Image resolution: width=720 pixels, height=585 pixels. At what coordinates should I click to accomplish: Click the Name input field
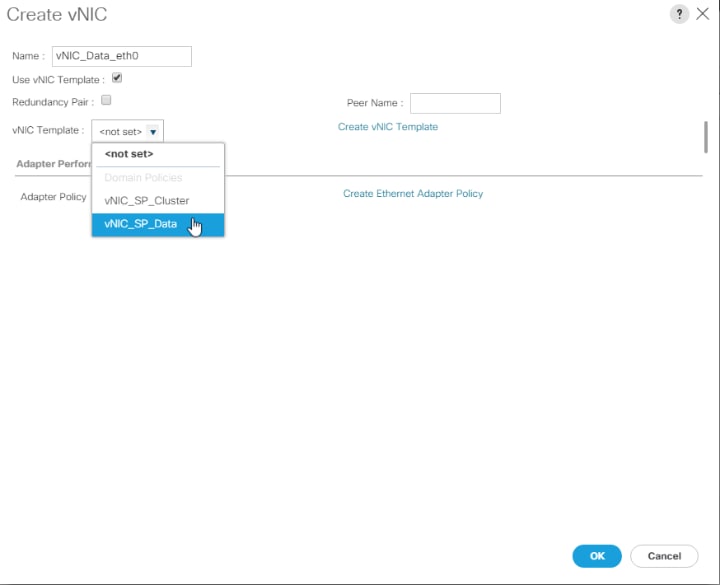(122, 56)
